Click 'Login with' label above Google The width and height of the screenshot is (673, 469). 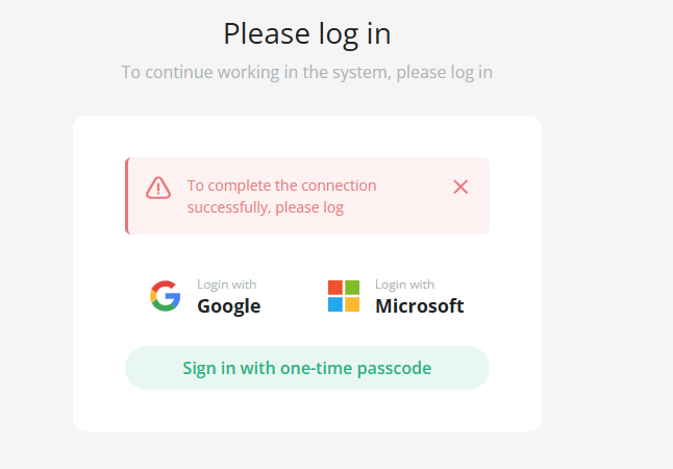coord(227,284)
